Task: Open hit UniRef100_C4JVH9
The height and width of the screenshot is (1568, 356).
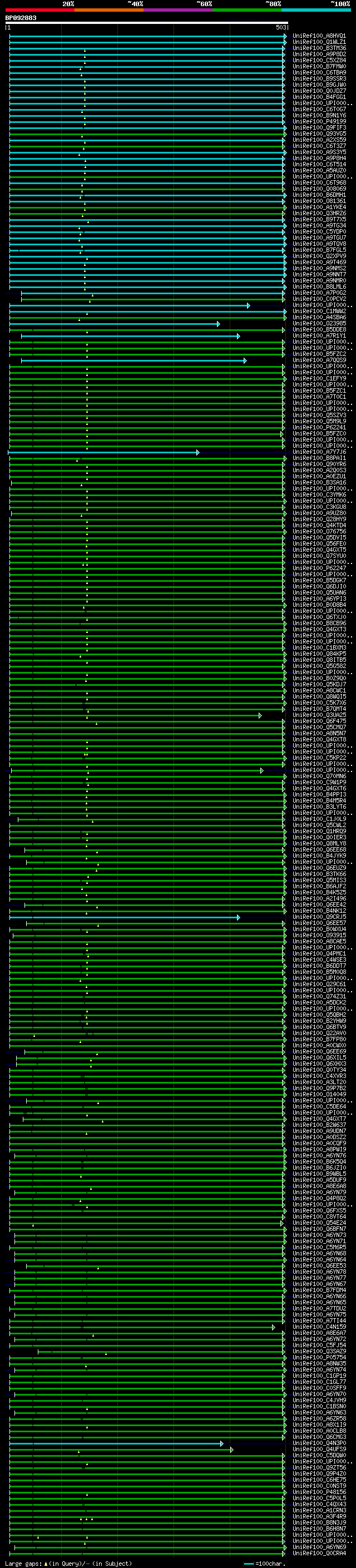Action: 319,1400
